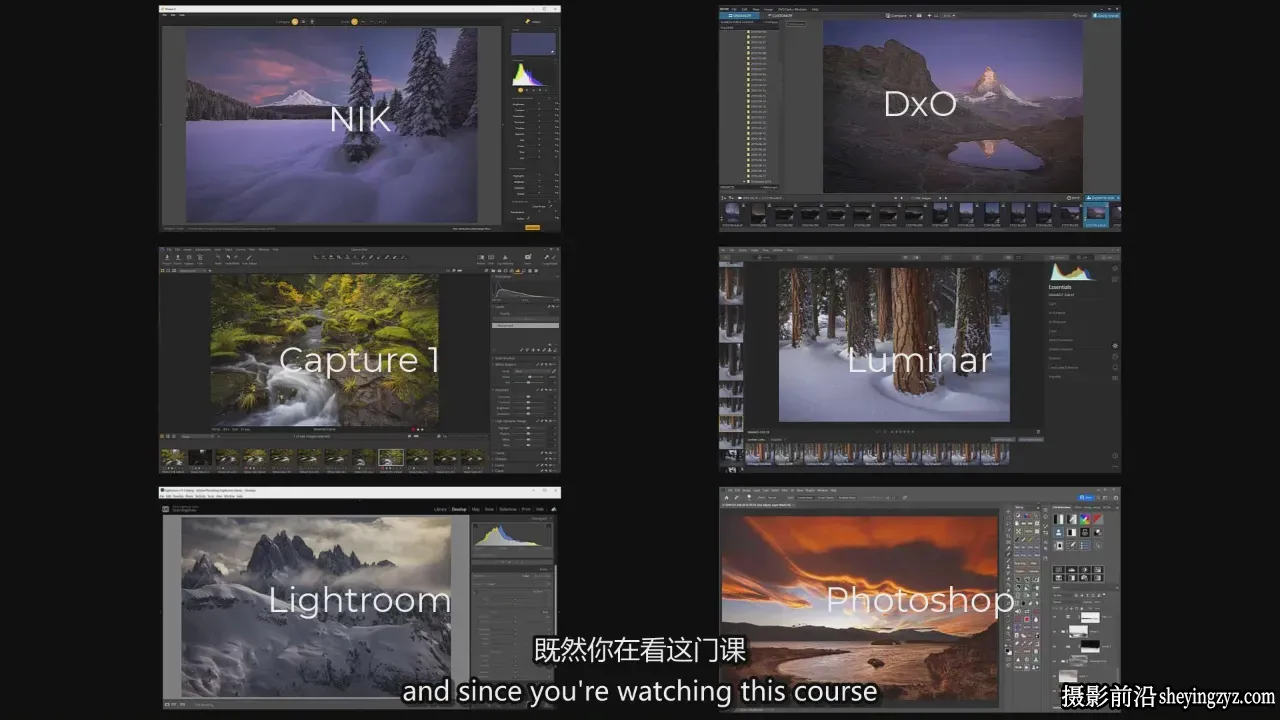Click the Print button above DxO's filmstrip
This screenshot has height=720, width=1280.
click(1074, 198)
